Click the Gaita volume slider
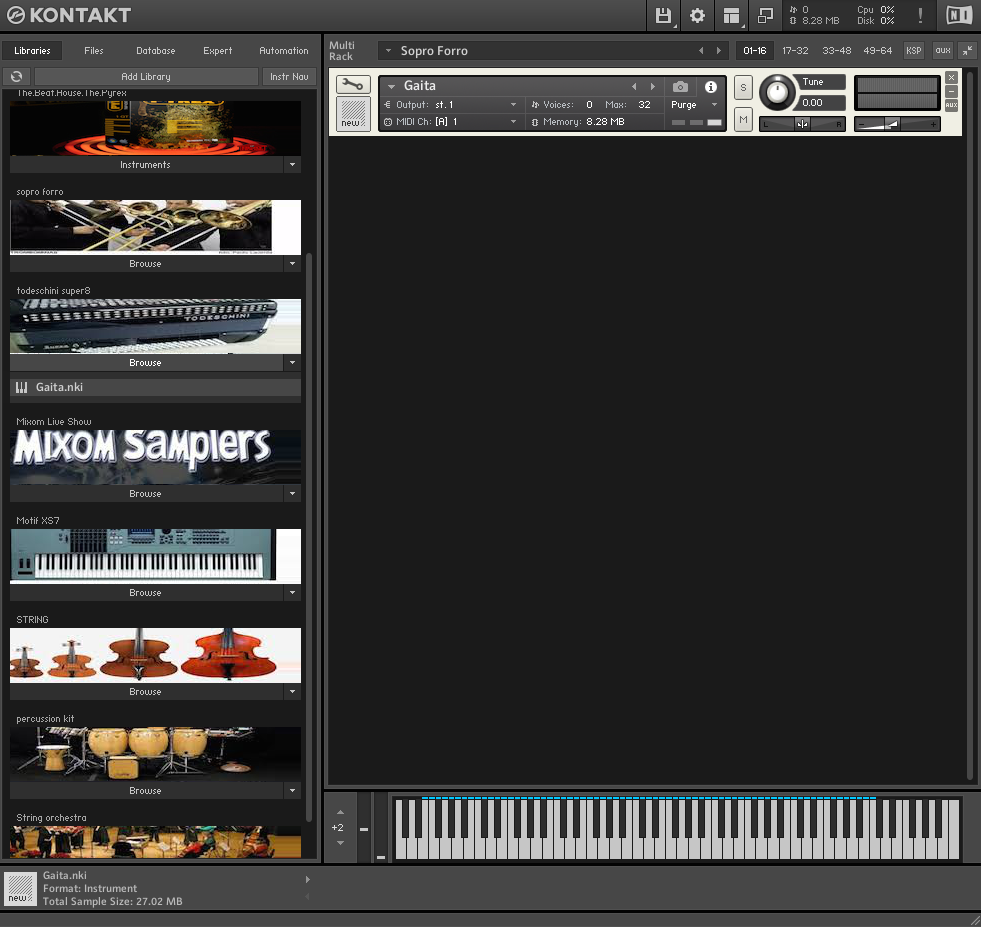 coord(897,124)
